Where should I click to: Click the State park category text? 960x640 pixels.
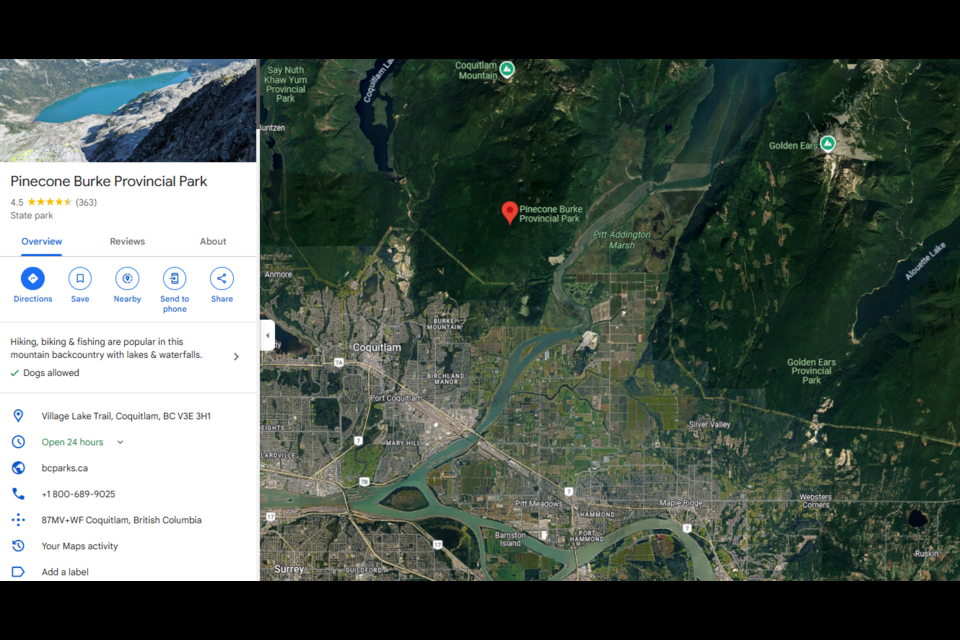tap(31, 216)
